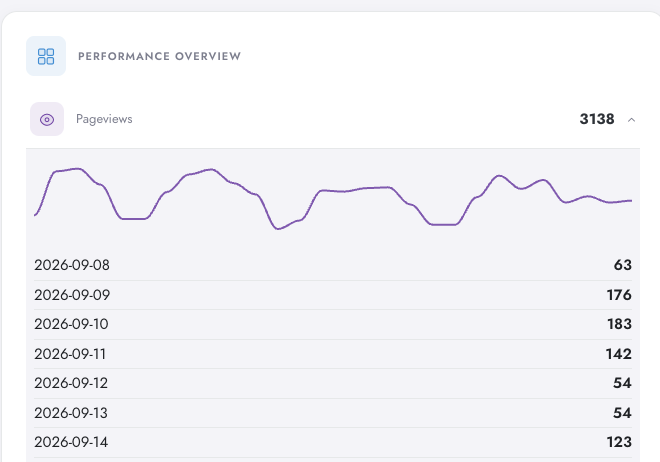
Task: Click the Performance Overview grid icon
Action: (x=46, y=56)
